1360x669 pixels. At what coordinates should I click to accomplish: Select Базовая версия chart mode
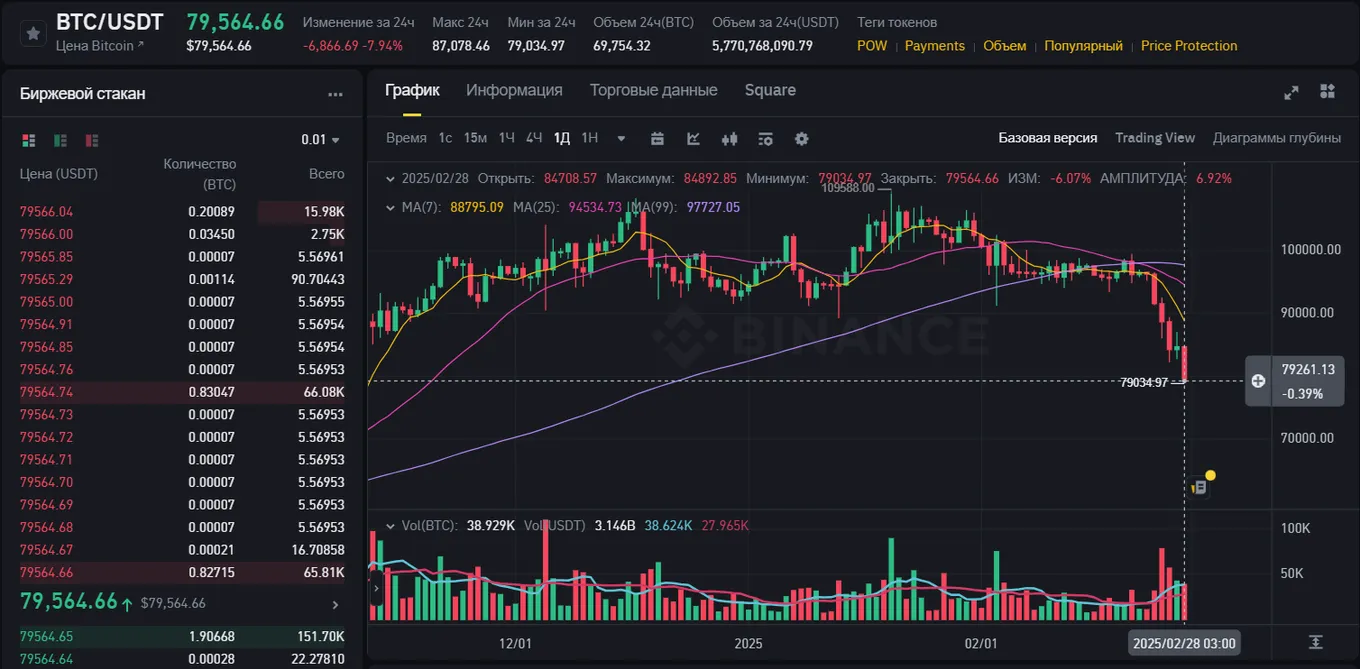pos(1048,138)
